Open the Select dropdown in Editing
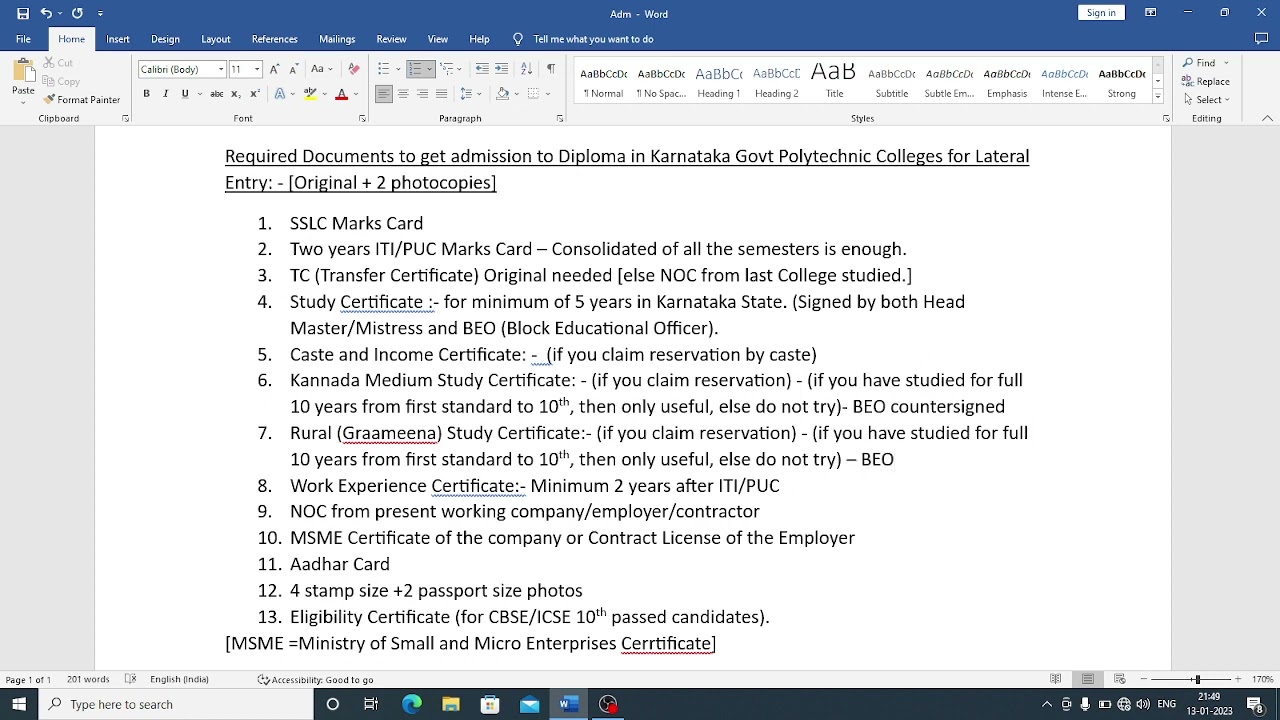This screenshot has height=720, width=1280. coord(1206,100)
